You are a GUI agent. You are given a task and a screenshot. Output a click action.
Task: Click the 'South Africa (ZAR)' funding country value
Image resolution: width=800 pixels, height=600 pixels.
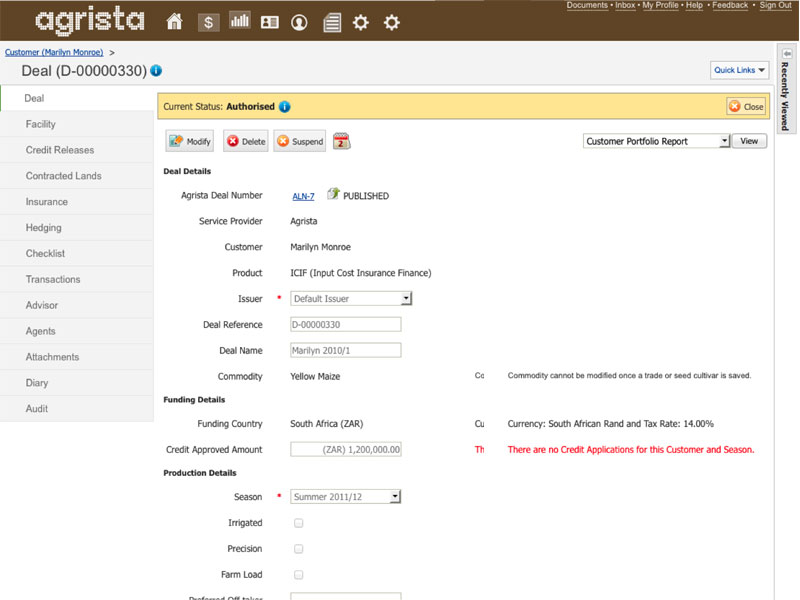click(x=327, y=424)
